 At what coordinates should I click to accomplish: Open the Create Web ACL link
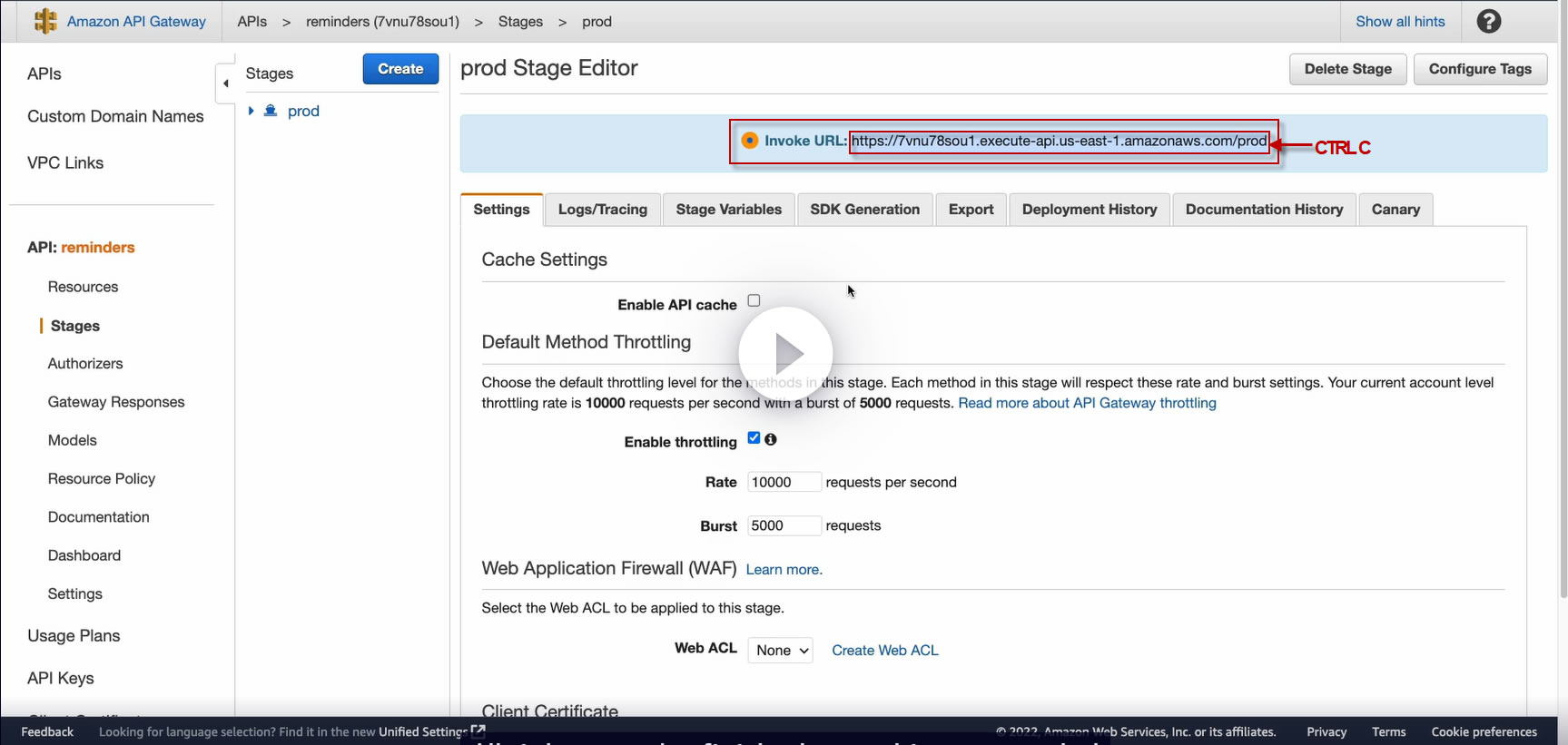pyautogui.click(x=885, y=651)
